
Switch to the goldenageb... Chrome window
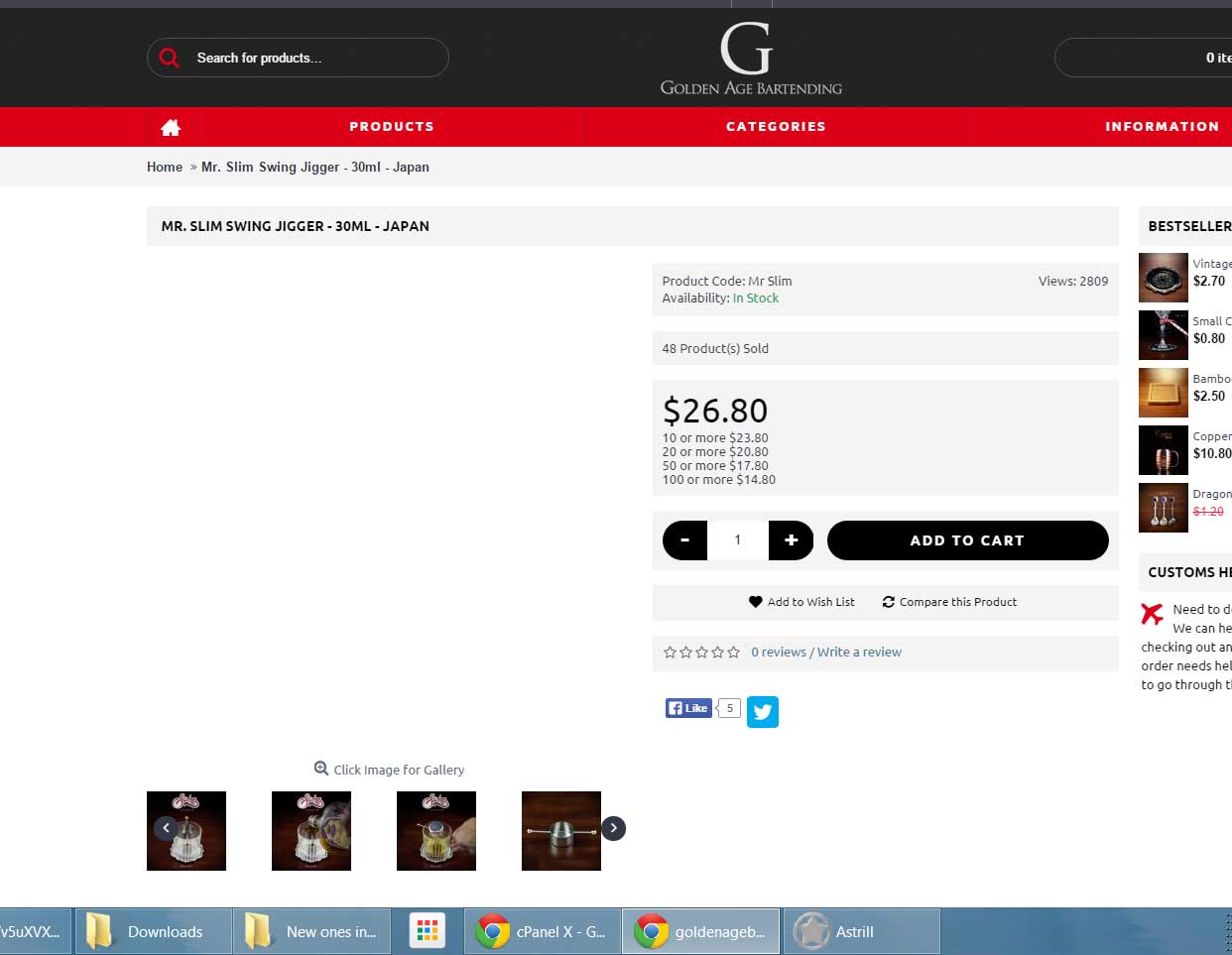point(701,931)
